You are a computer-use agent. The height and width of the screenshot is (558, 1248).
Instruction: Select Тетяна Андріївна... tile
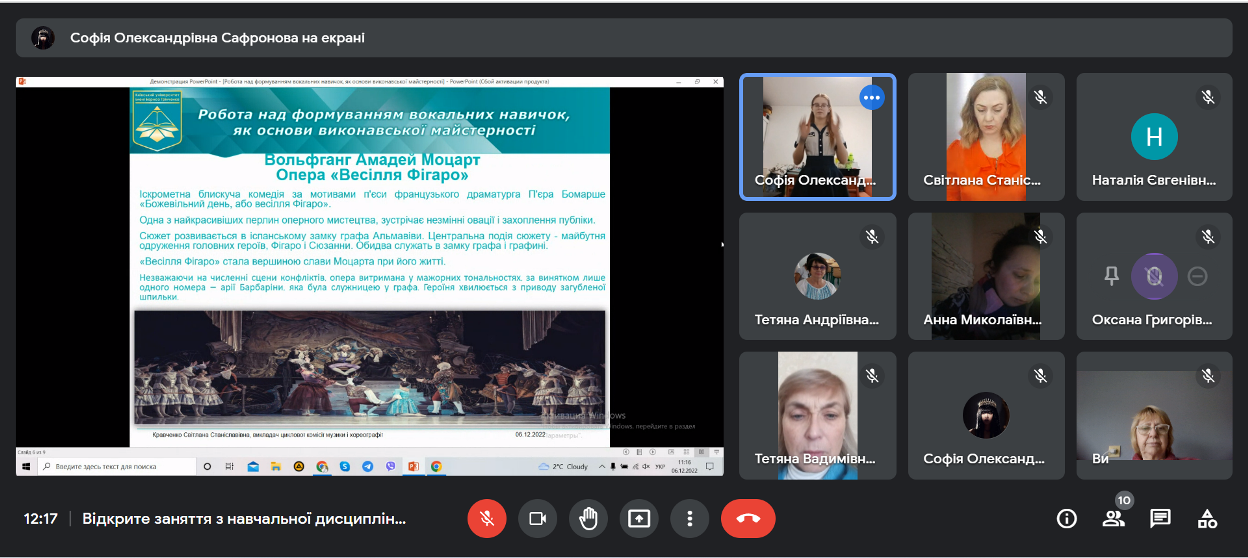point(818,276)
